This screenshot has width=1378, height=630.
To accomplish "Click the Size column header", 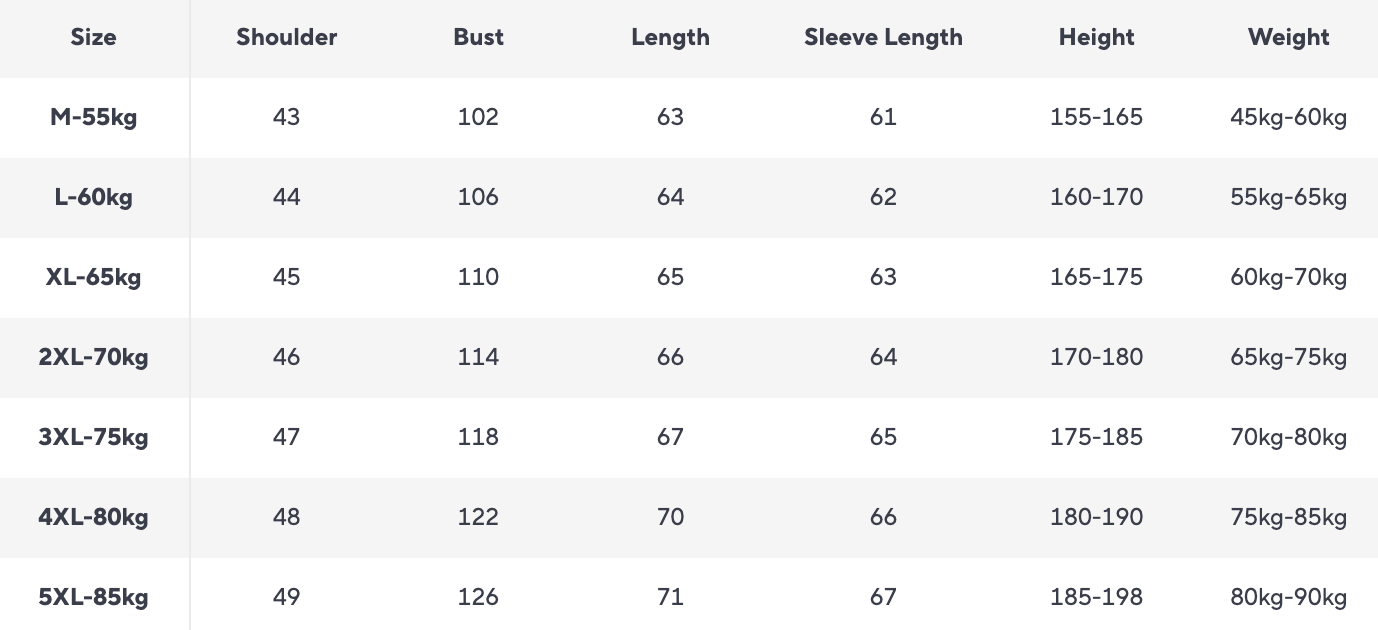I will pyautogui.click(x=94, y=38).
